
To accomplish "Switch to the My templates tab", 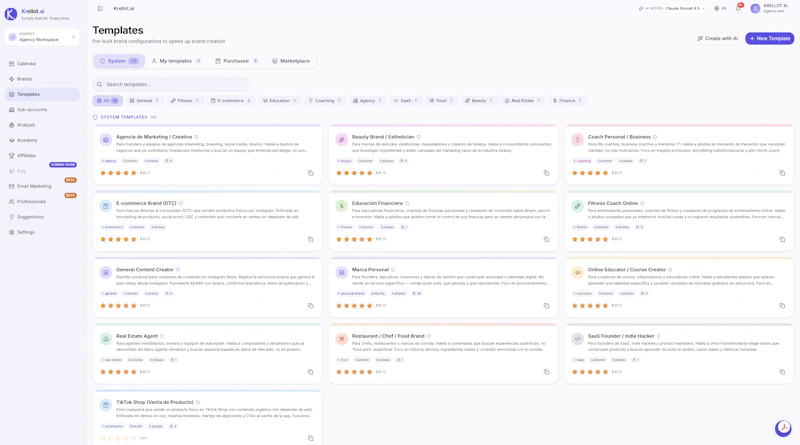I will [x=177, y=61].
